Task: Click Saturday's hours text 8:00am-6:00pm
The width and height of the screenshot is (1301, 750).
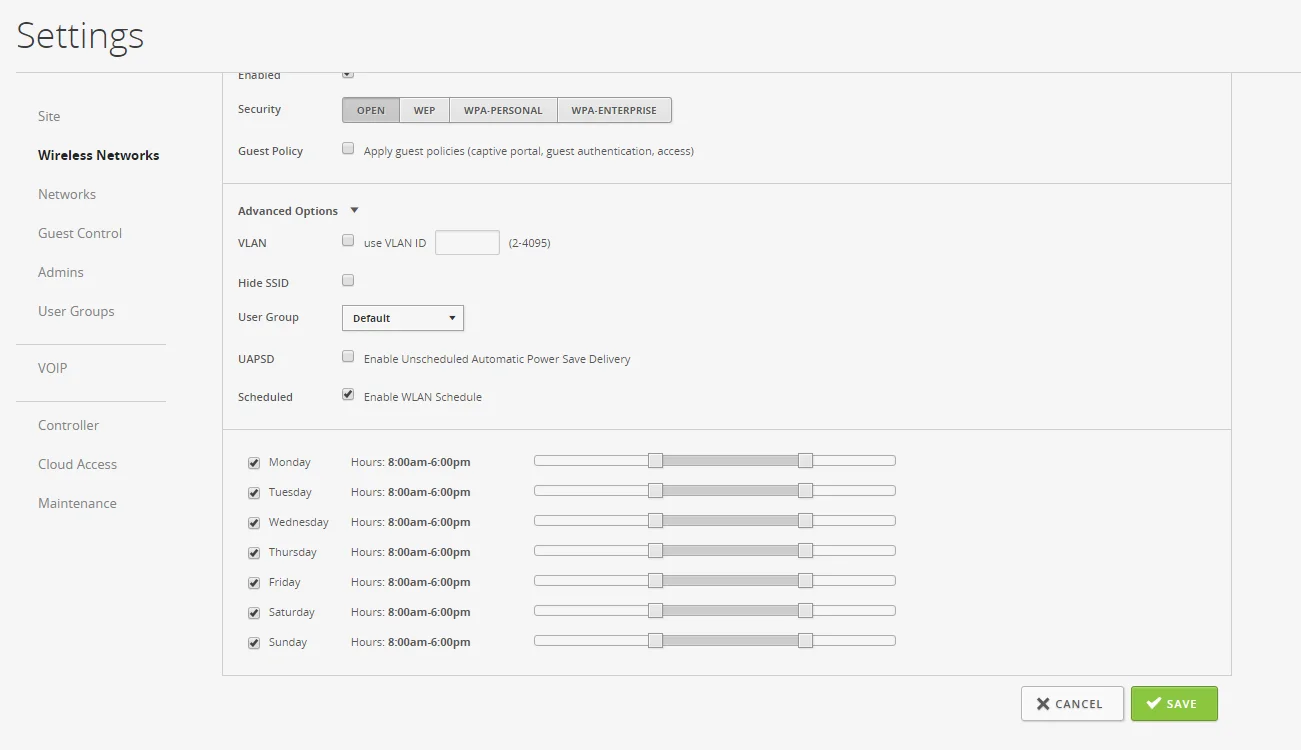Action: pyautogui.click(x=429, y=612)
